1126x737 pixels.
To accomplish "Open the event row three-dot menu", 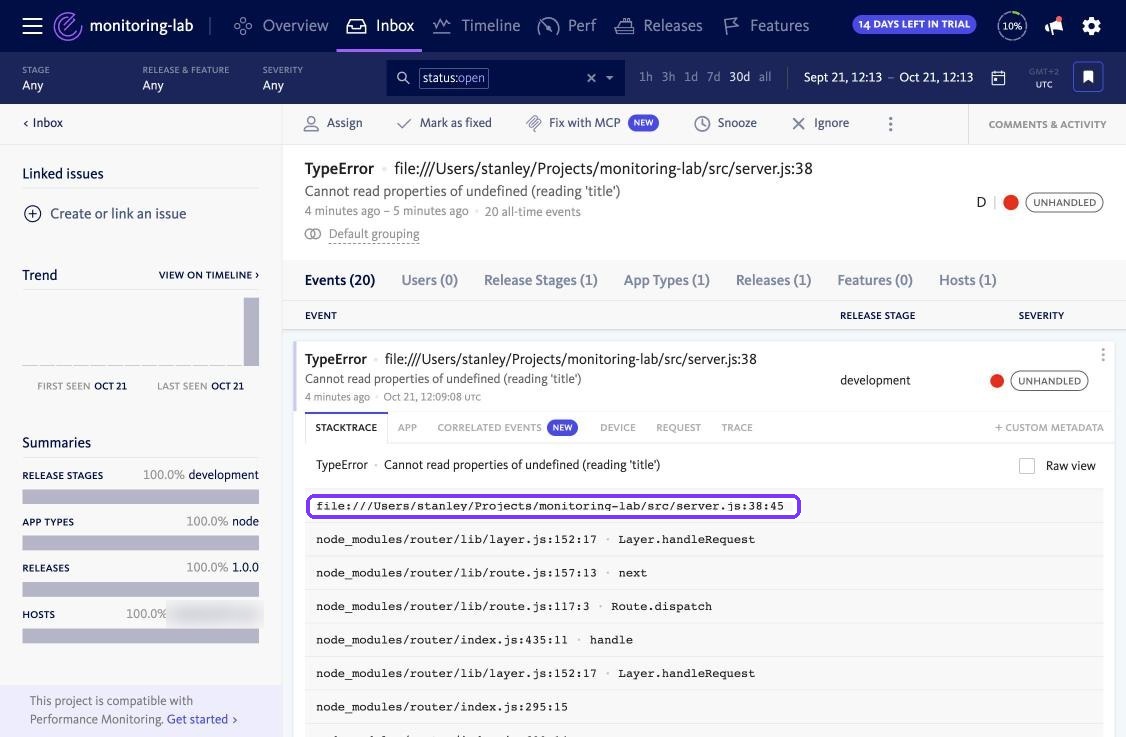I will (x=1102, y=355).
